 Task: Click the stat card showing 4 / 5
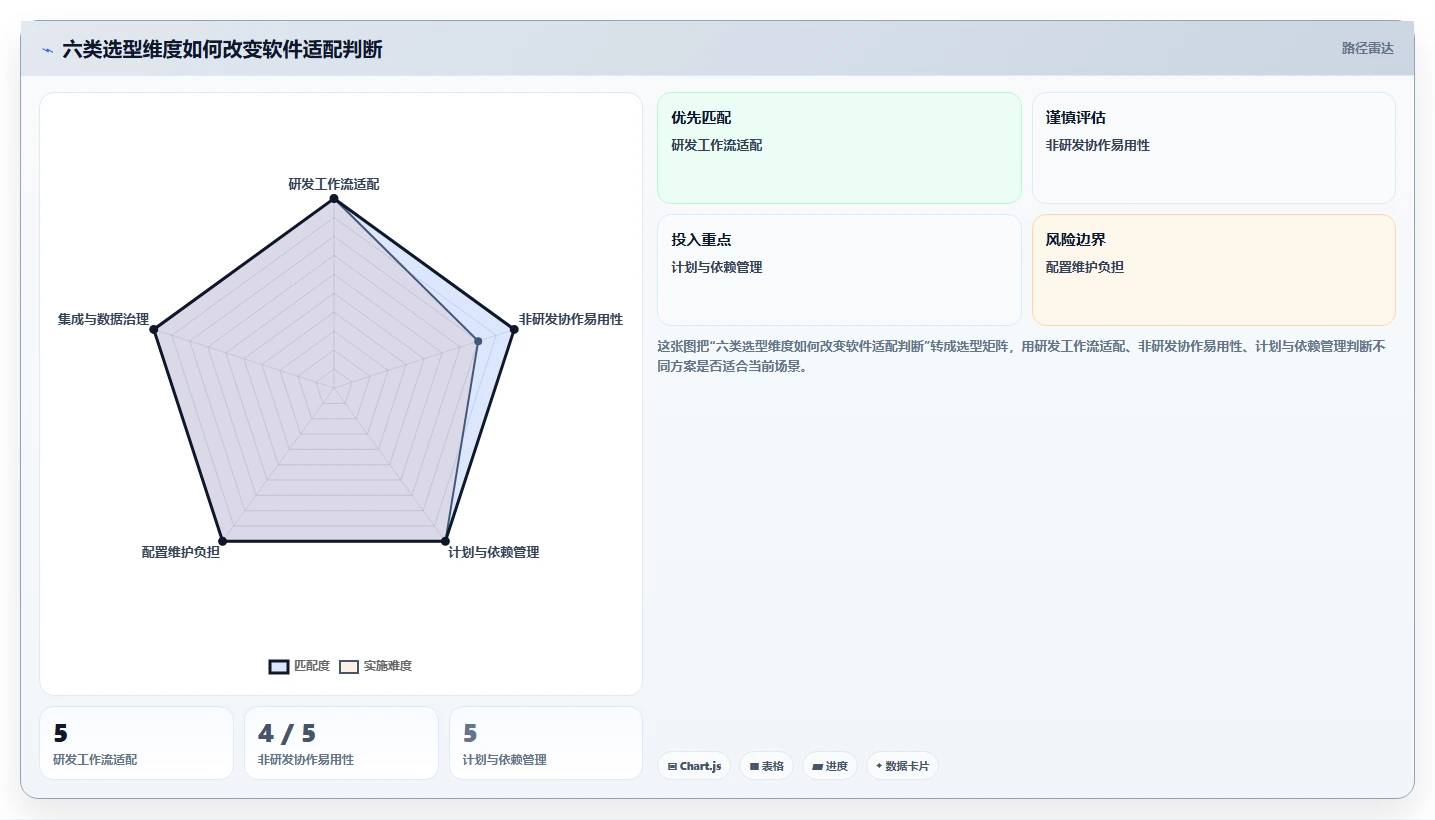pos(341,743)
